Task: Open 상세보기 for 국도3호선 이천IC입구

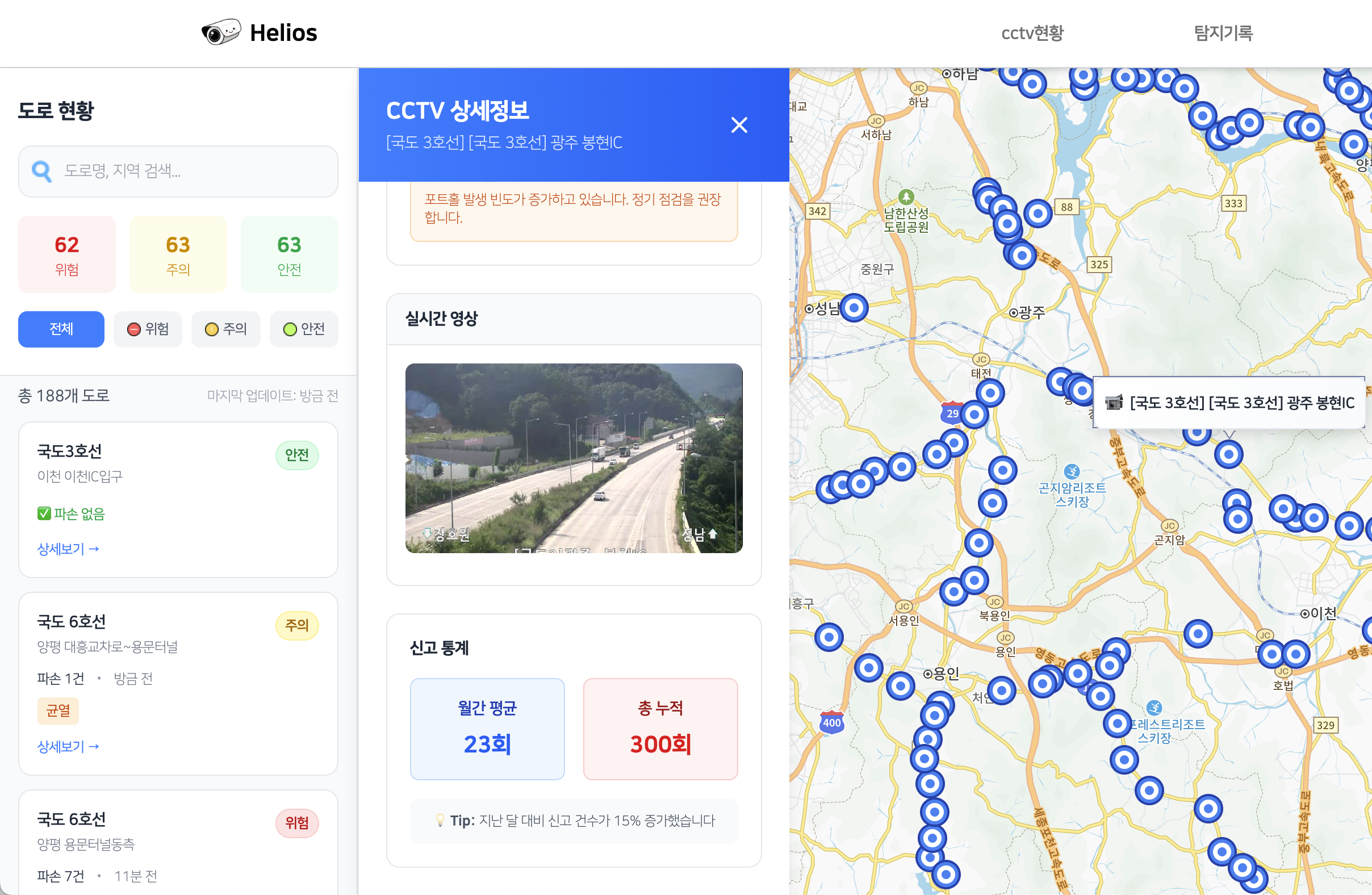Action: [68, 549]
